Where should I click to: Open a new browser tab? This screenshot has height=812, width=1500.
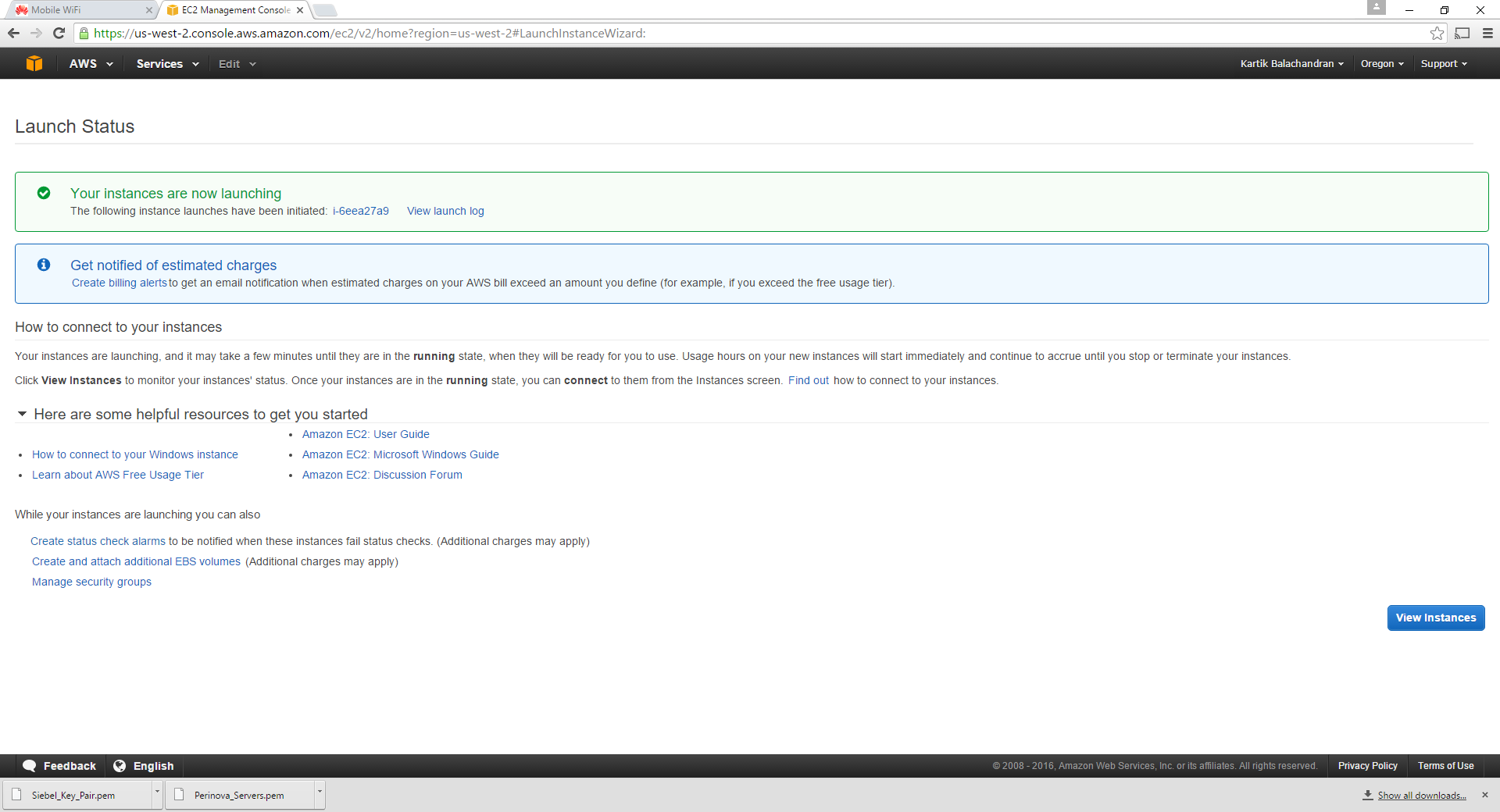325,10
